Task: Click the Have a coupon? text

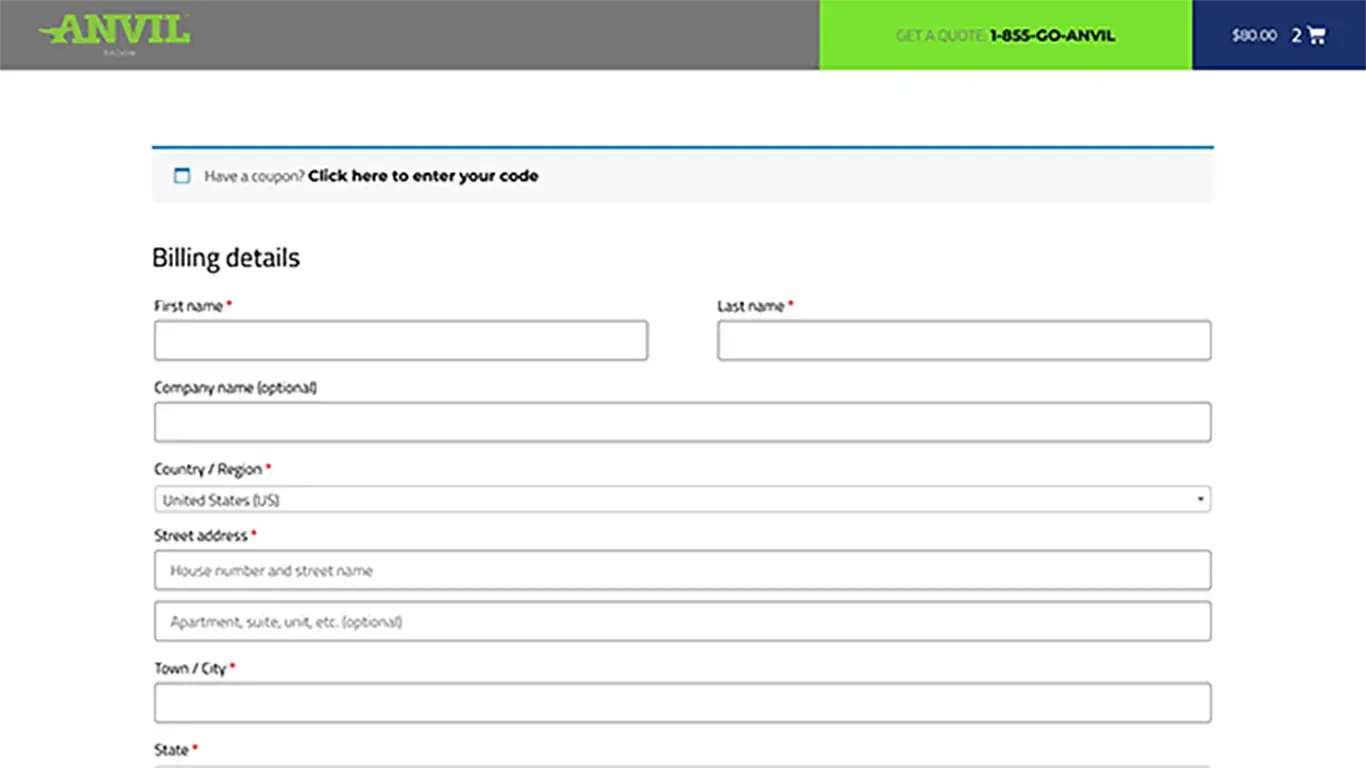Action: click(x=254, y=176)
